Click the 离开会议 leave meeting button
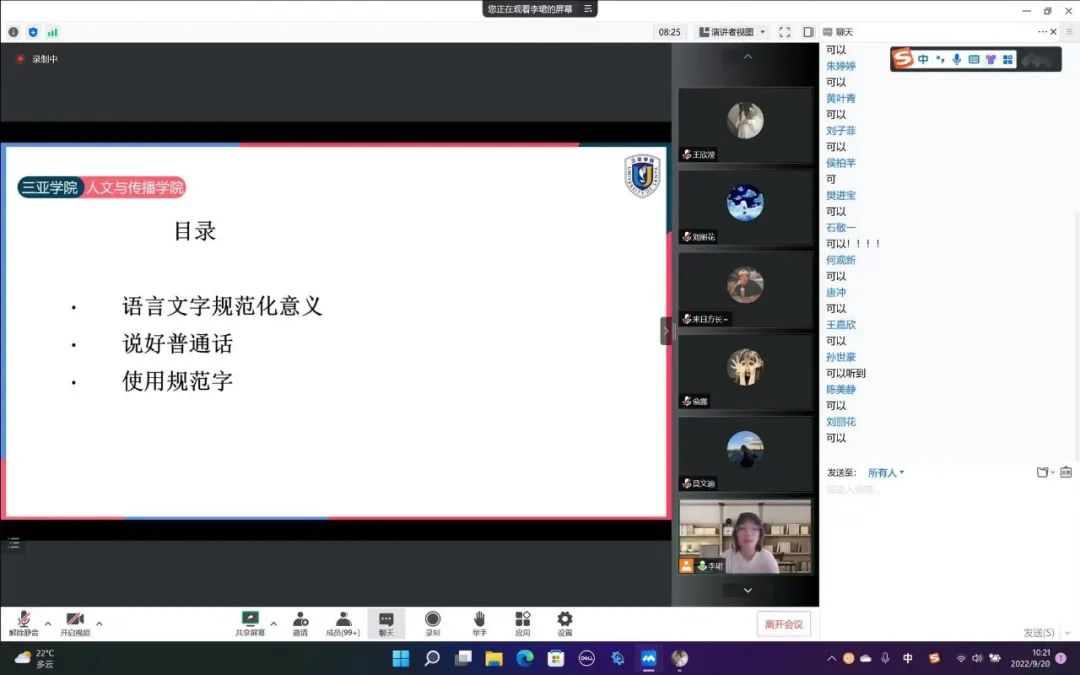1080x675 pixels. (x=784, y=624)
